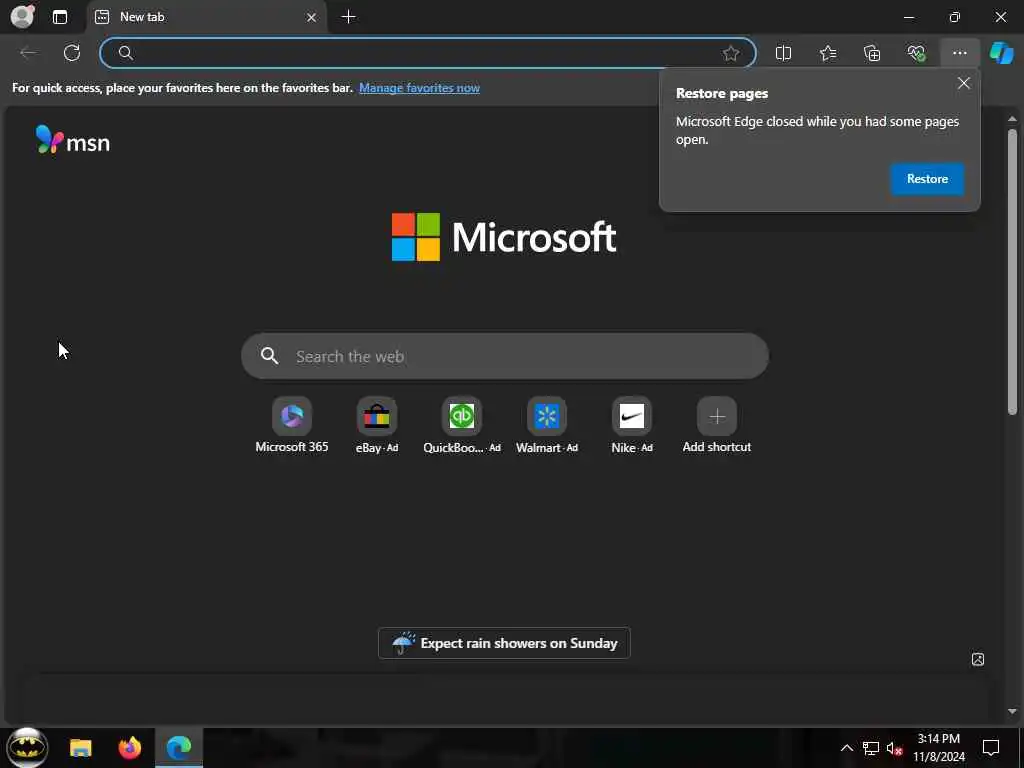This screenshot has height=768, width=1024.
Task: Launch Firefox from taskbar
Action: click(x=129, y=748)
